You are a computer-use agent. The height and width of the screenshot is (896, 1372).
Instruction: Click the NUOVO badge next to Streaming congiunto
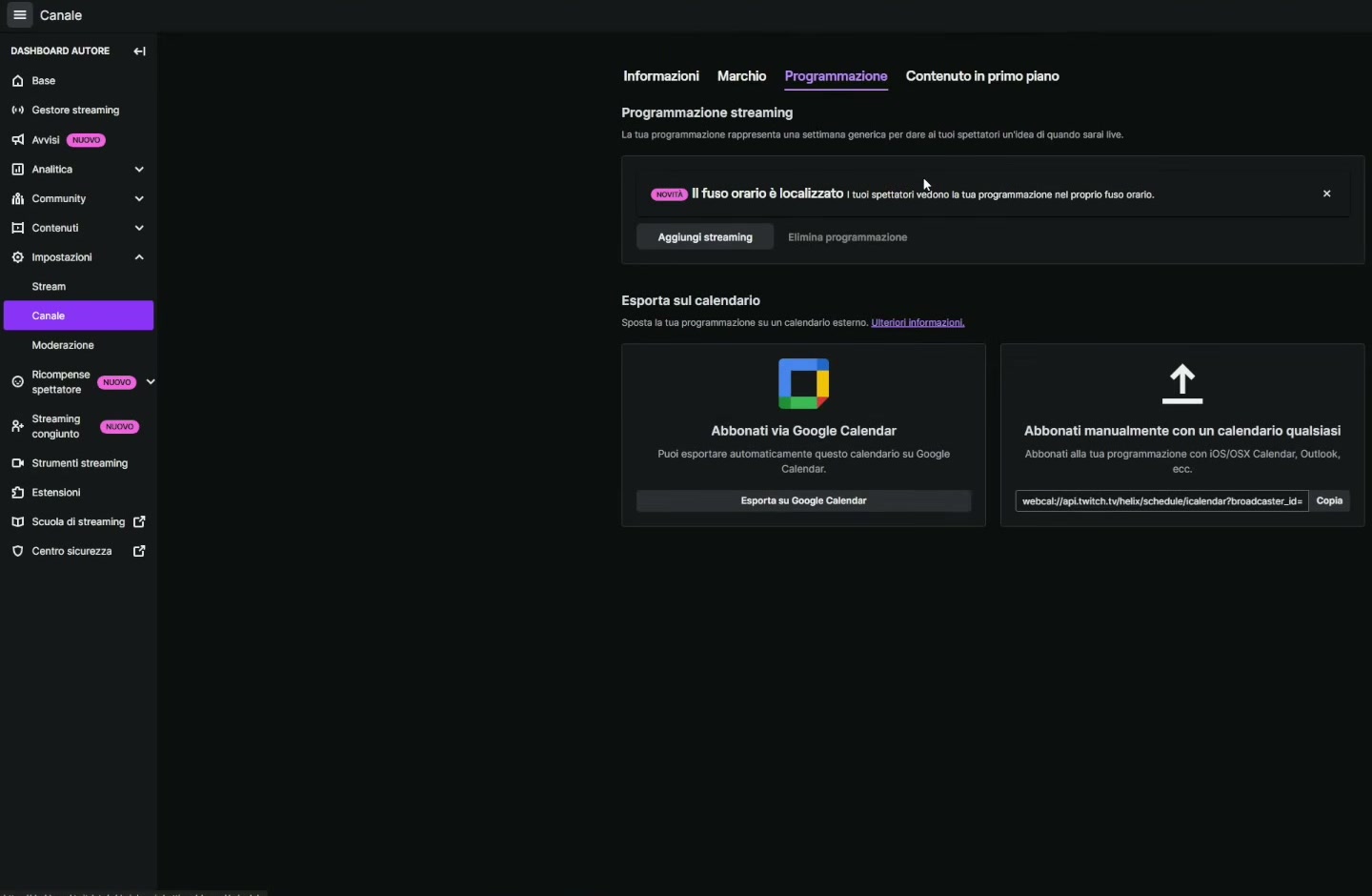click(120, 427)
